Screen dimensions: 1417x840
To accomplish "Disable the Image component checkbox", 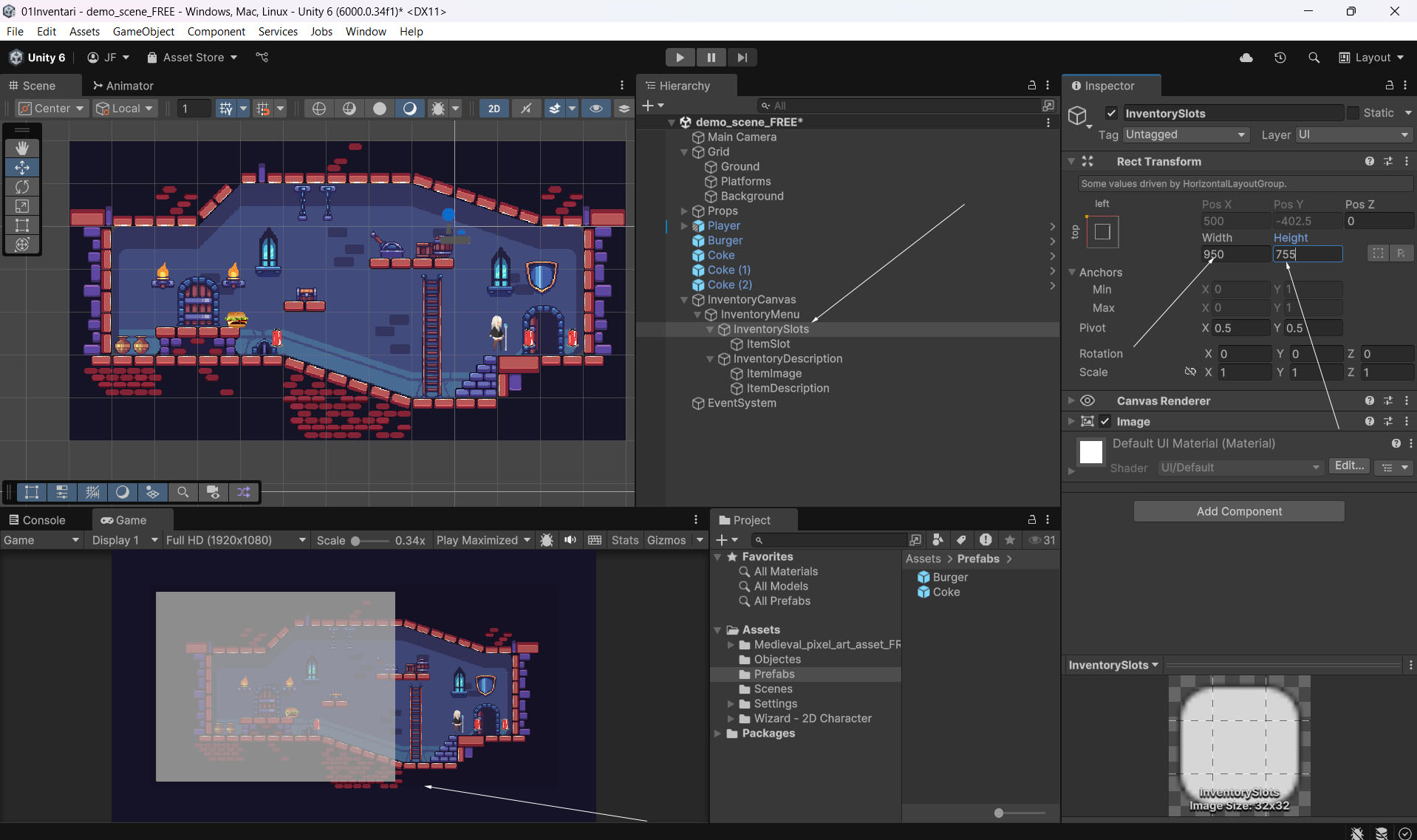I will click(x=1105, y=421).
